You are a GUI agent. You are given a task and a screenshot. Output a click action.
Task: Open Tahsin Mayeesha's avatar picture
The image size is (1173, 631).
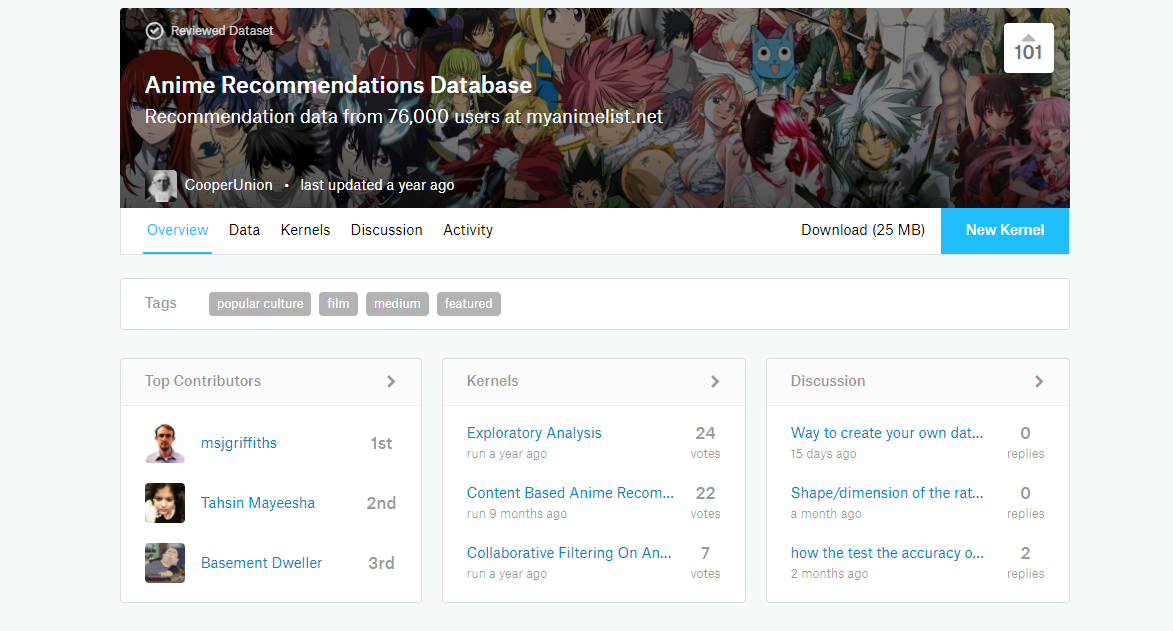click(165, 503)
